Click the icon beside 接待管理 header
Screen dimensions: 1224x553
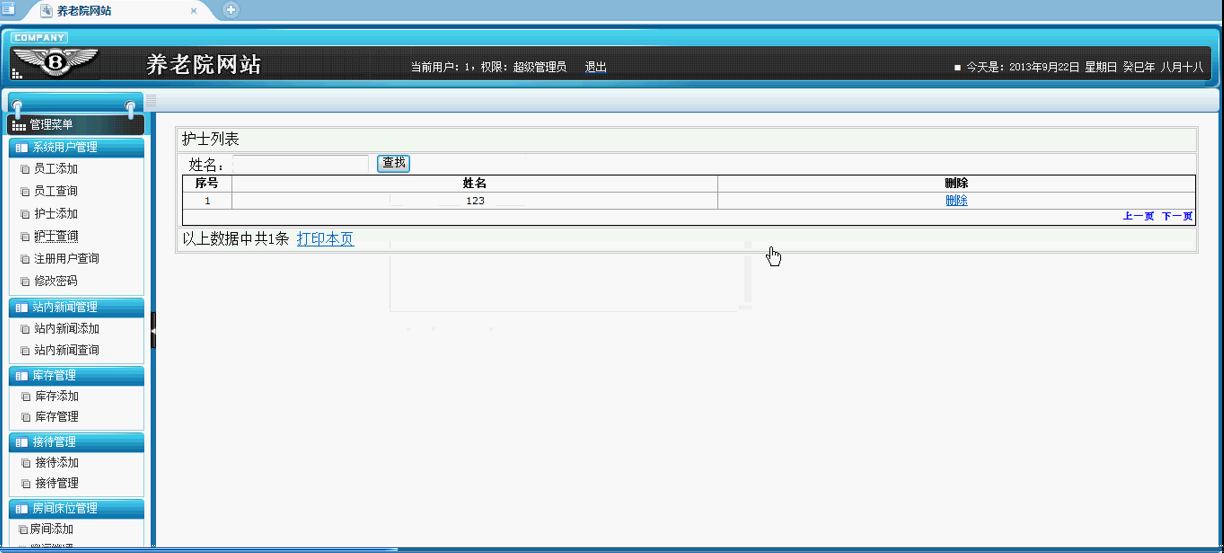21,441
